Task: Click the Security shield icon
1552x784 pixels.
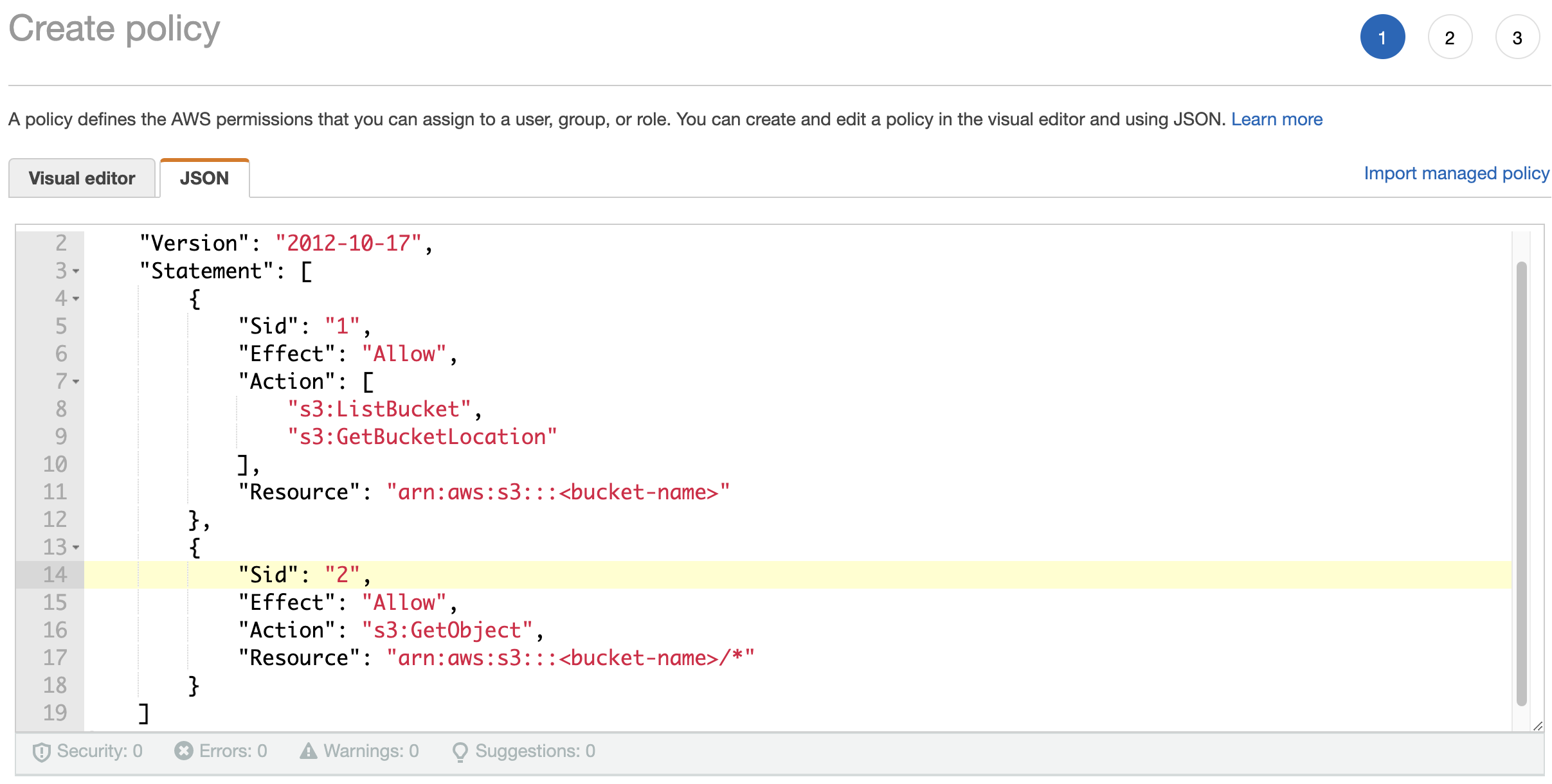Action: pyautogui.click(x=41, y=751)
